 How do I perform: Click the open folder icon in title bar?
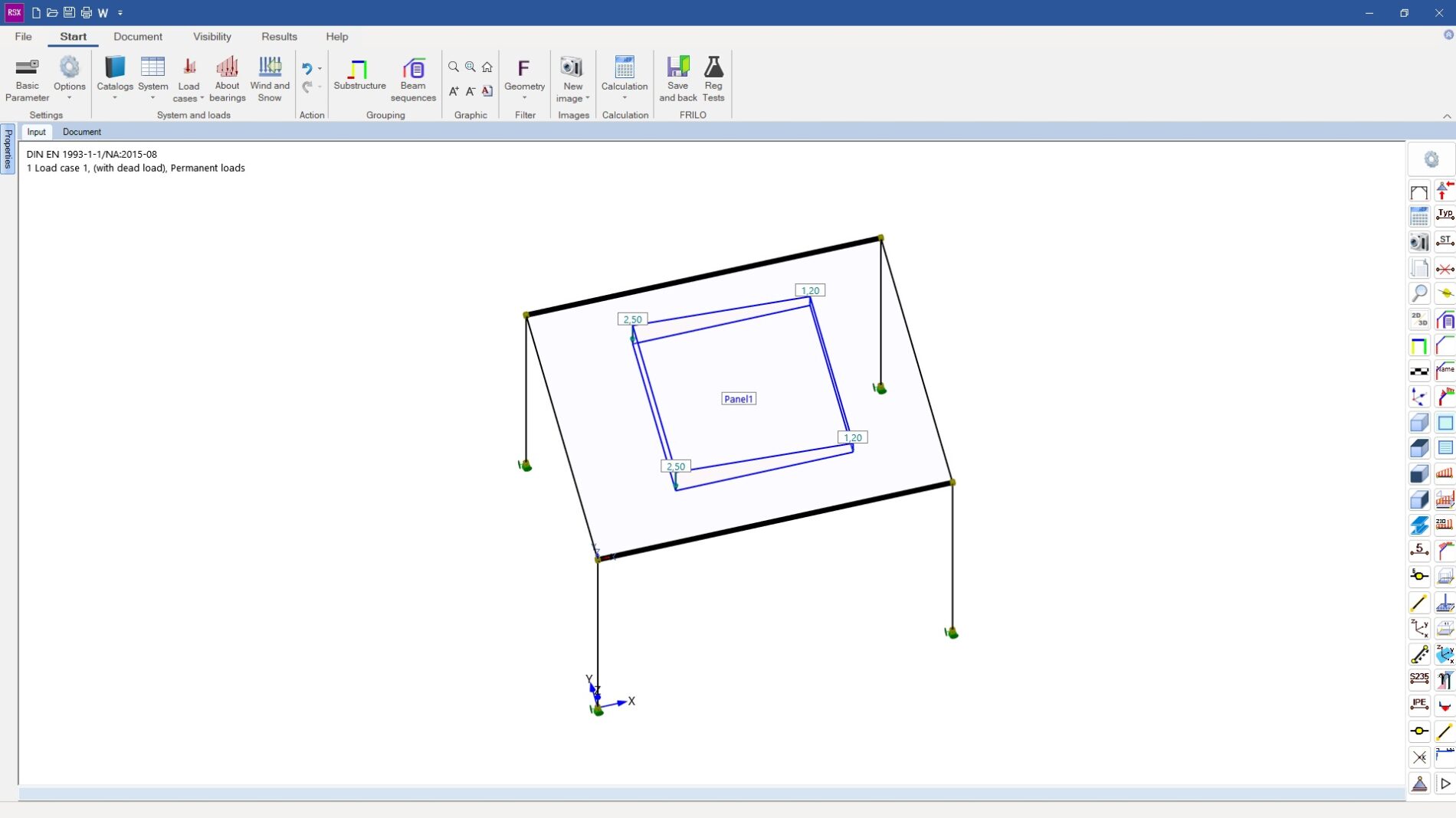pyautogui.click(x=52, y=13)
